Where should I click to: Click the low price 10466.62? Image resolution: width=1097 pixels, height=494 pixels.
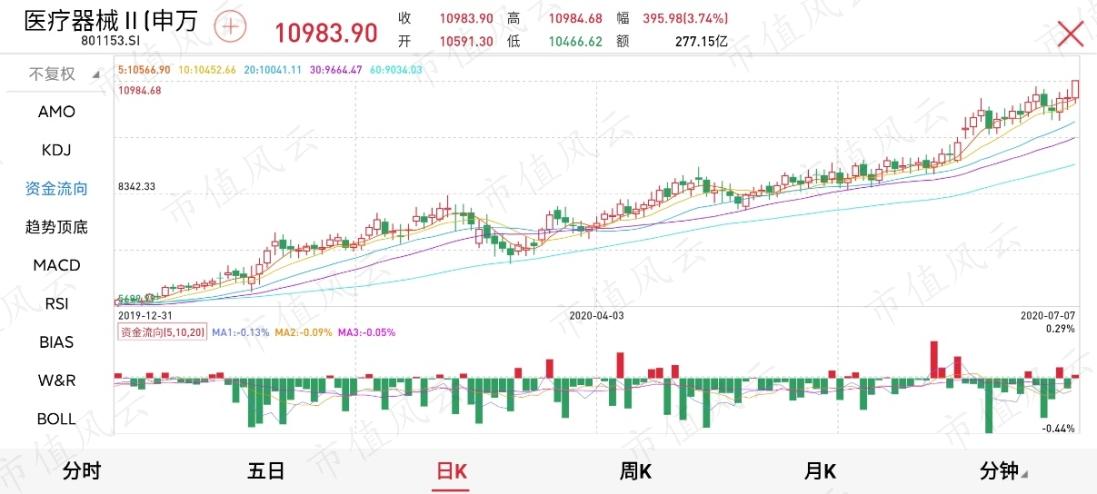click(575, 41)
